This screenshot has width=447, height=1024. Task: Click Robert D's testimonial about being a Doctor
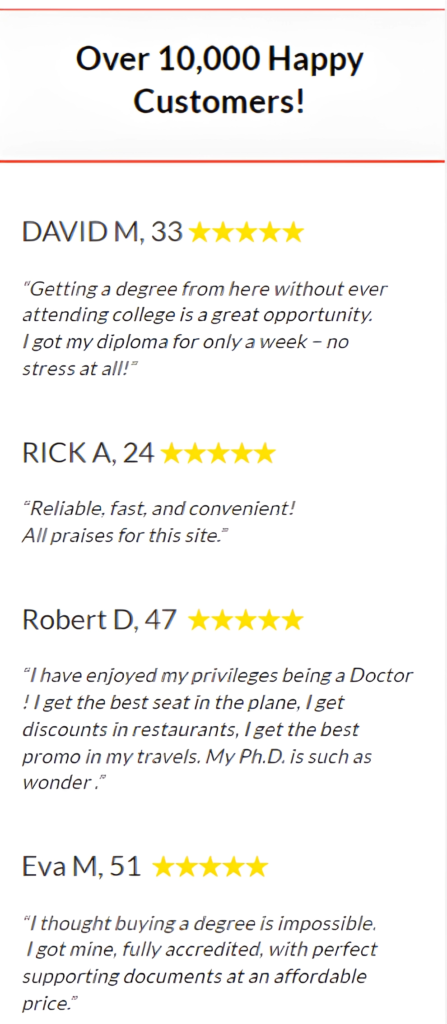(x=217, y=729)
